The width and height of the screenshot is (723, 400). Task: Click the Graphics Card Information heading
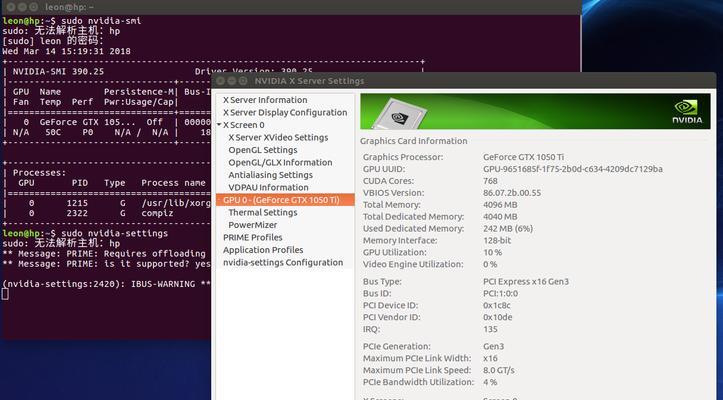click(x=414, y=141)
